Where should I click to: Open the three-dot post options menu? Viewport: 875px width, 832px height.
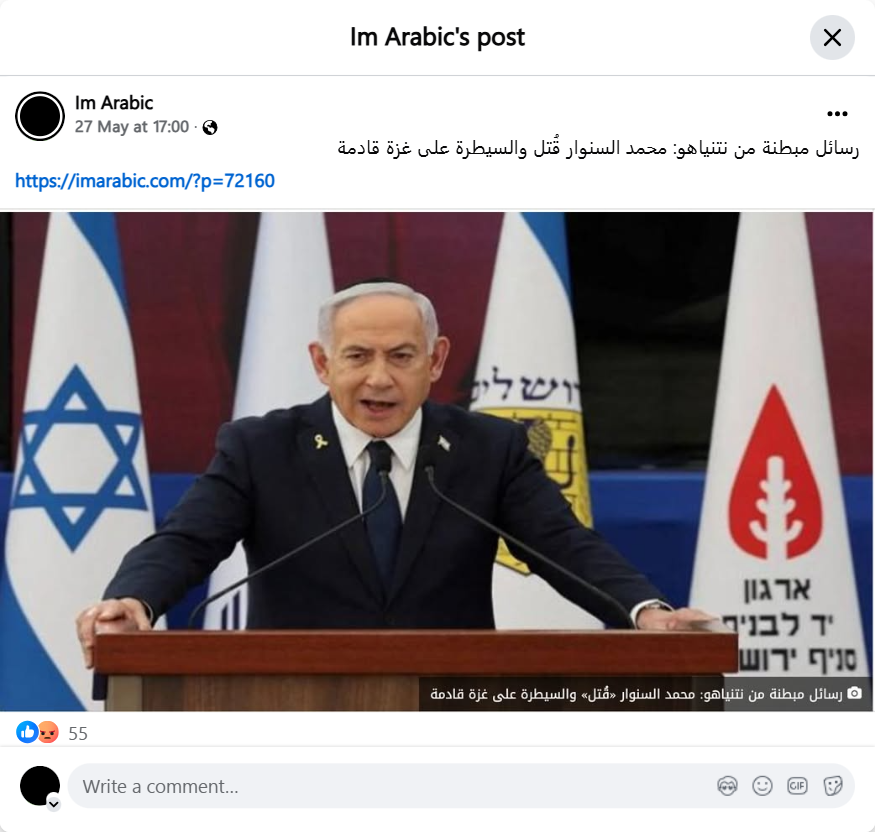pyautogui.click(x=837, y=114)
